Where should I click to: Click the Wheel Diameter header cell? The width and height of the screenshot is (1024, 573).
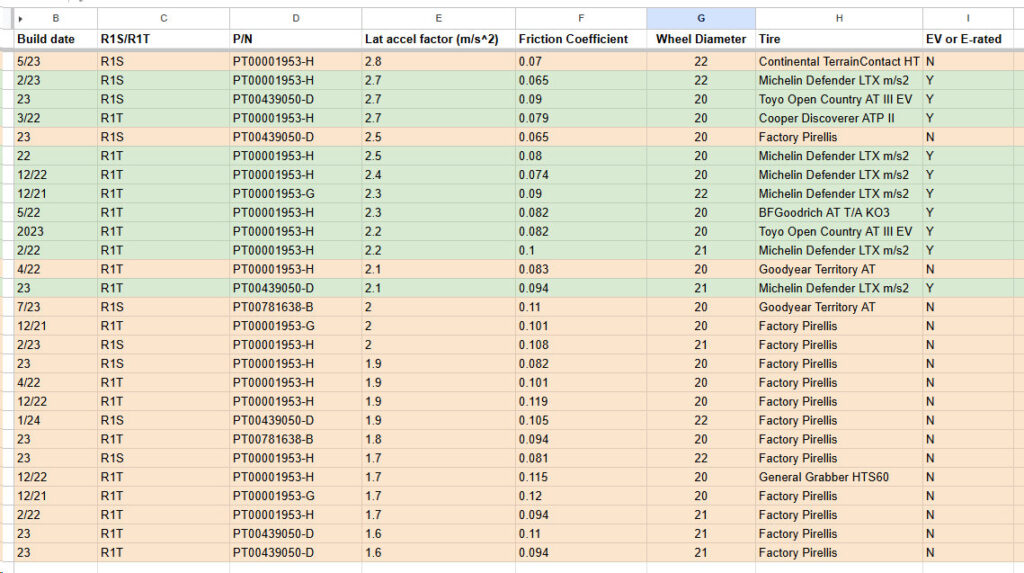(701, 39)
